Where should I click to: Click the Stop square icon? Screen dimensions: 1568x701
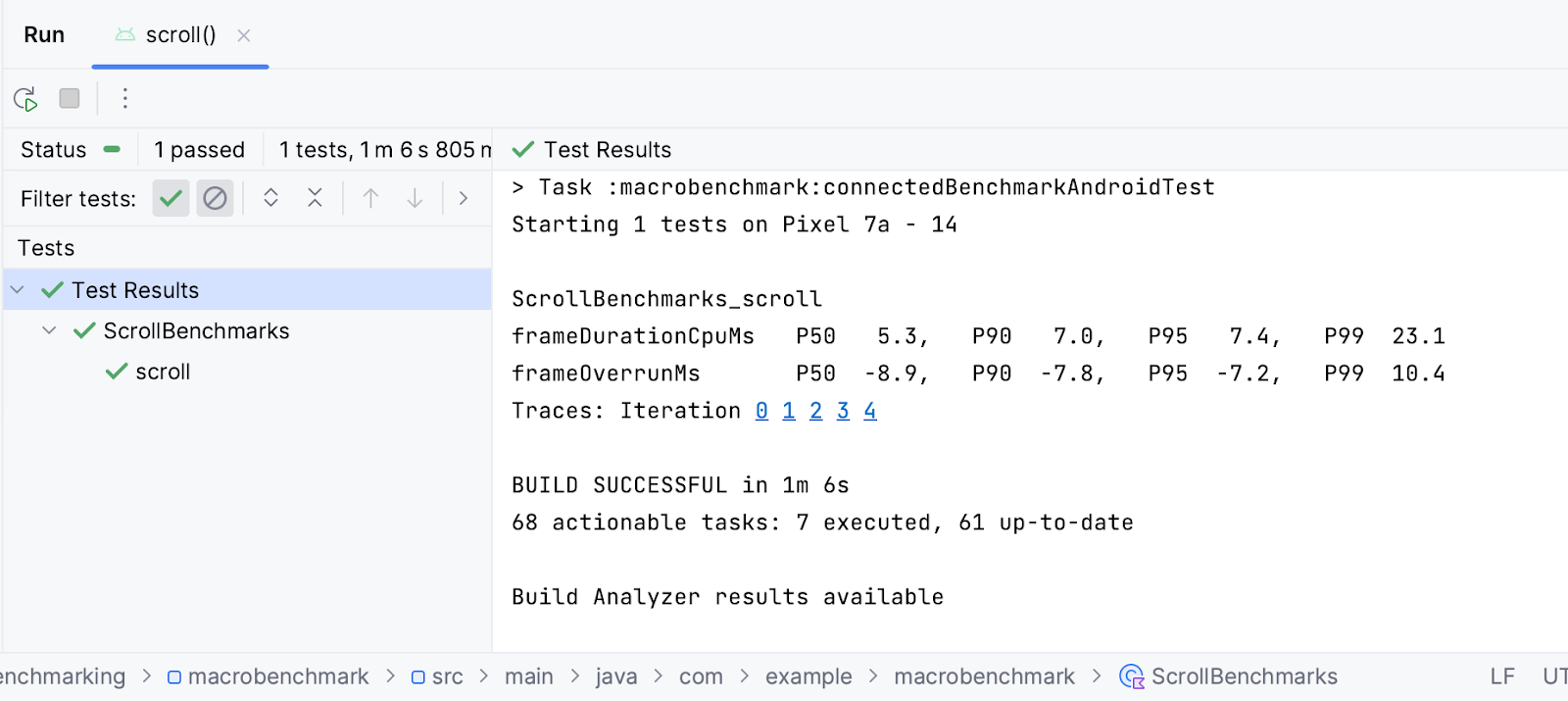(x=70, y=98)
